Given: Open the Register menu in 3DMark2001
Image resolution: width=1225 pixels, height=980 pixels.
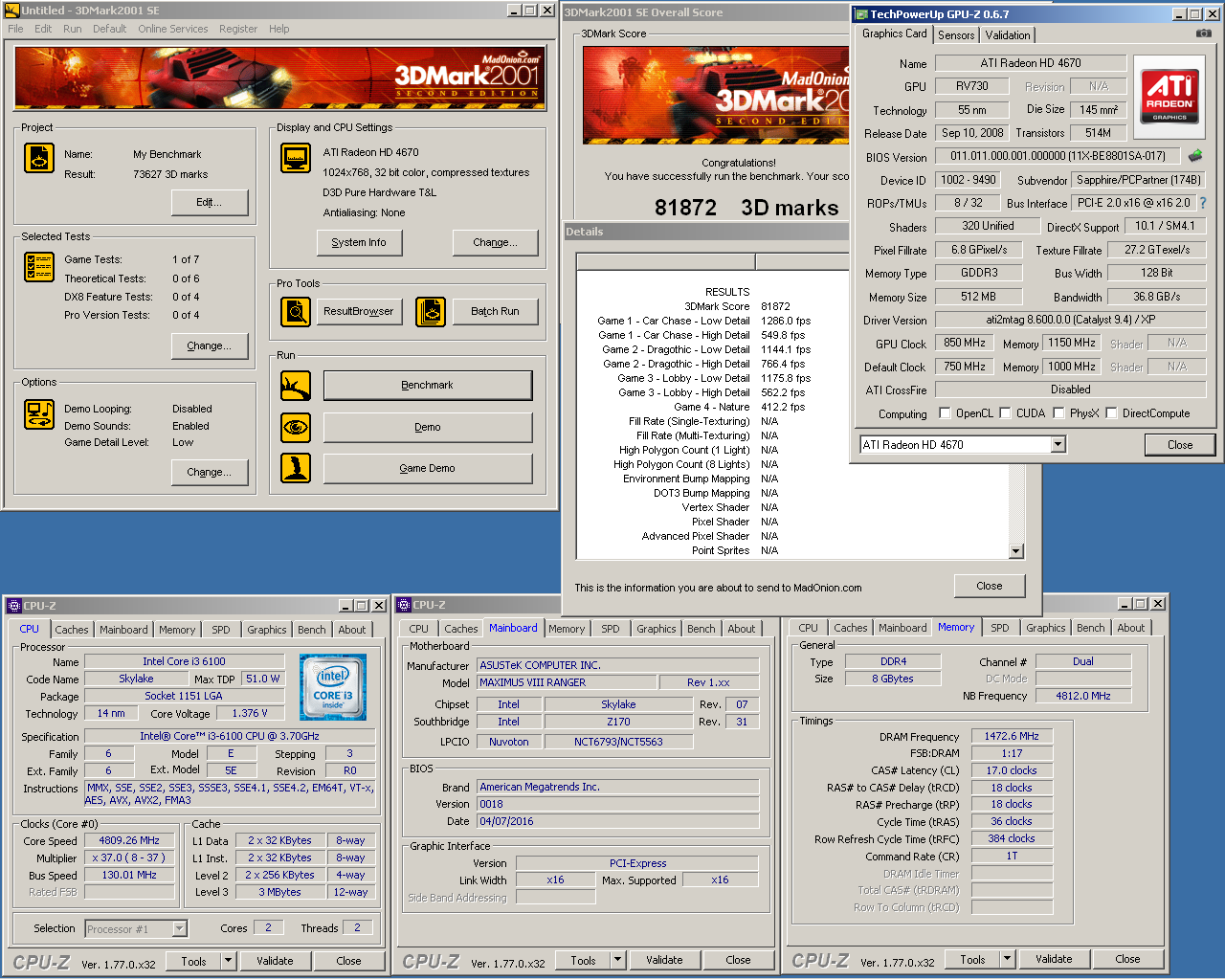Looking at the screenshot, I should [238, 29].
